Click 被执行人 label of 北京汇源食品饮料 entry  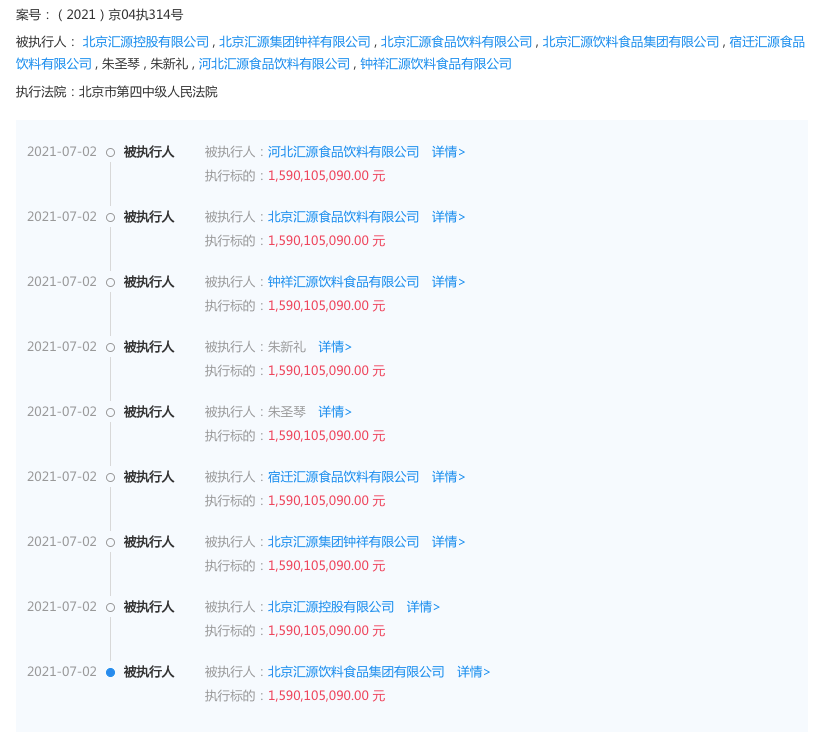[148, 217]
